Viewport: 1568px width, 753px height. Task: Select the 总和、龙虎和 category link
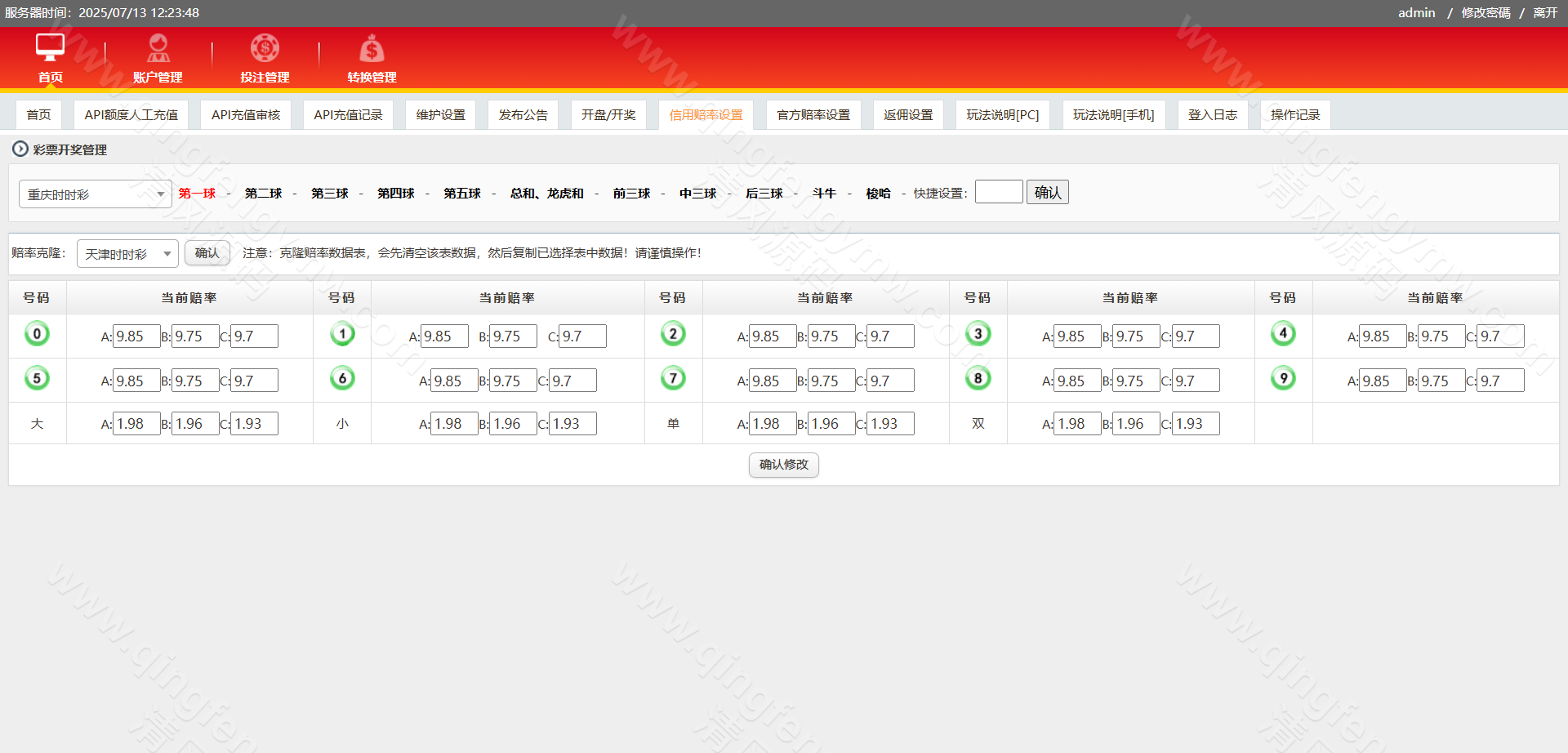point(546,194)
